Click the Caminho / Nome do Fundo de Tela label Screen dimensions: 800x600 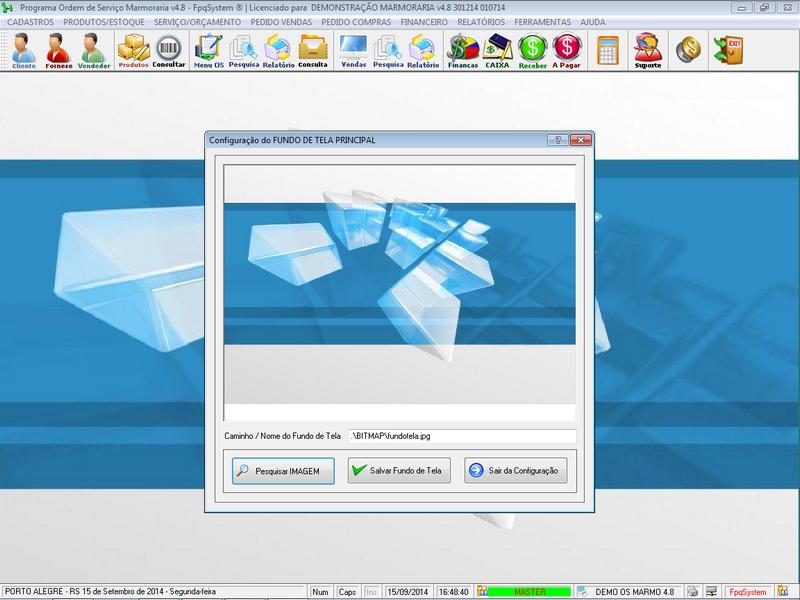(282, 436)
